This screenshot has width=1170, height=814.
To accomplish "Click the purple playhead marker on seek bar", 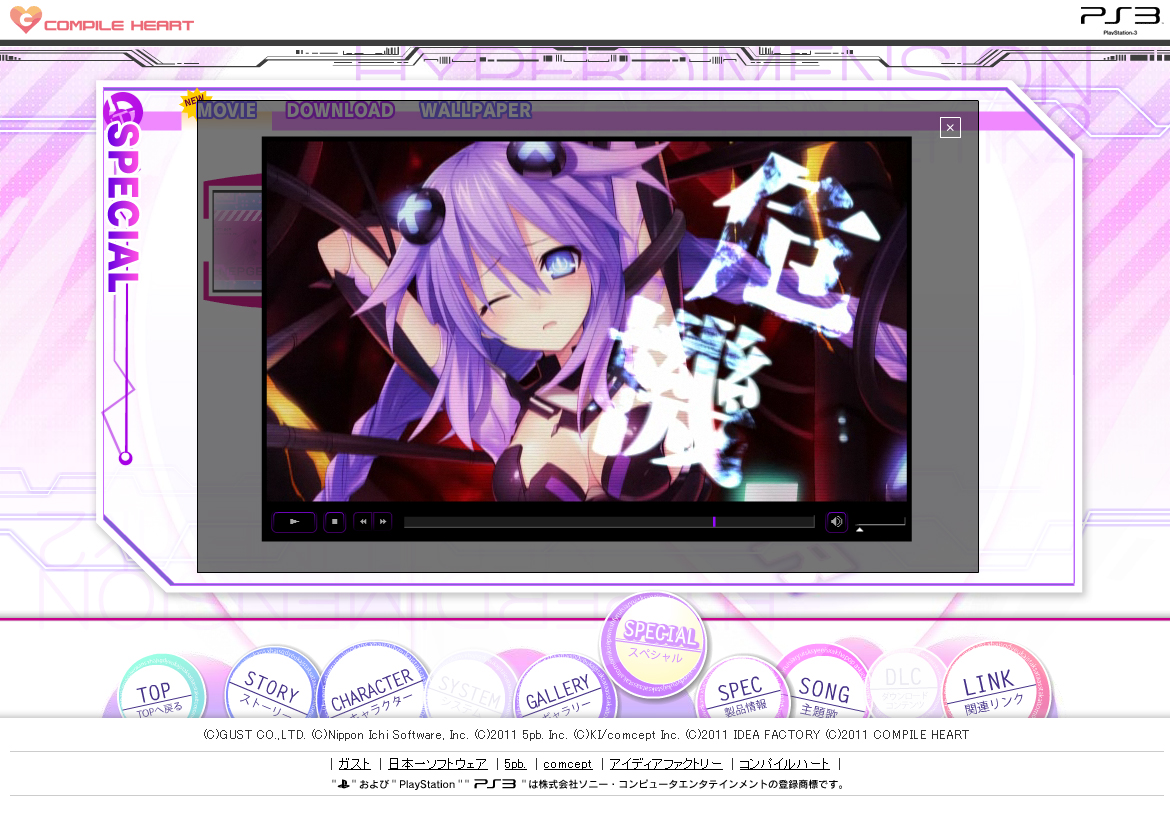I will tap(714, 522).
